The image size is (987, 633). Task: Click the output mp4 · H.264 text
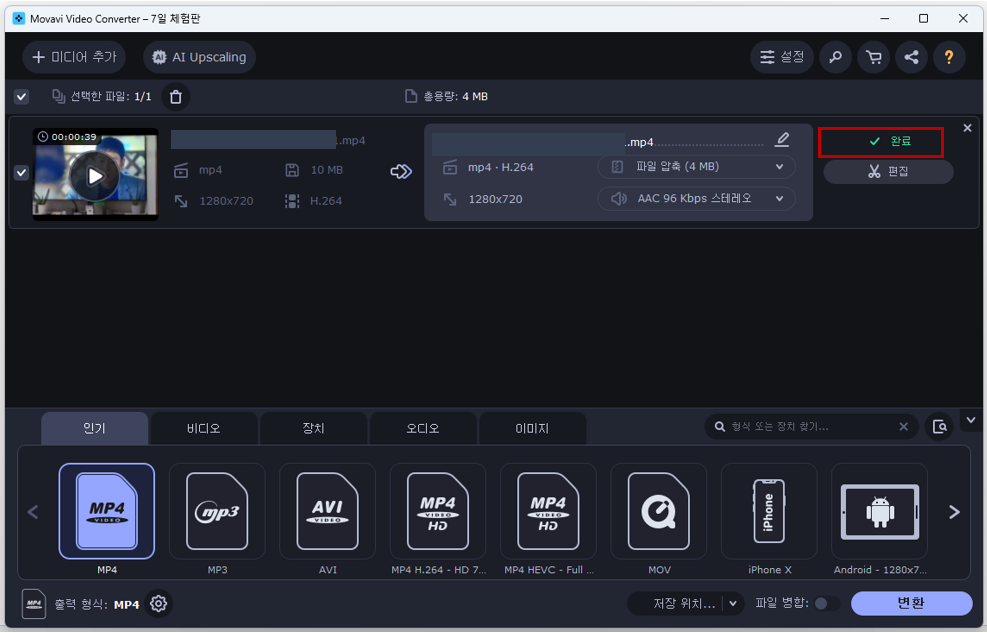click(x=500, y=168)
